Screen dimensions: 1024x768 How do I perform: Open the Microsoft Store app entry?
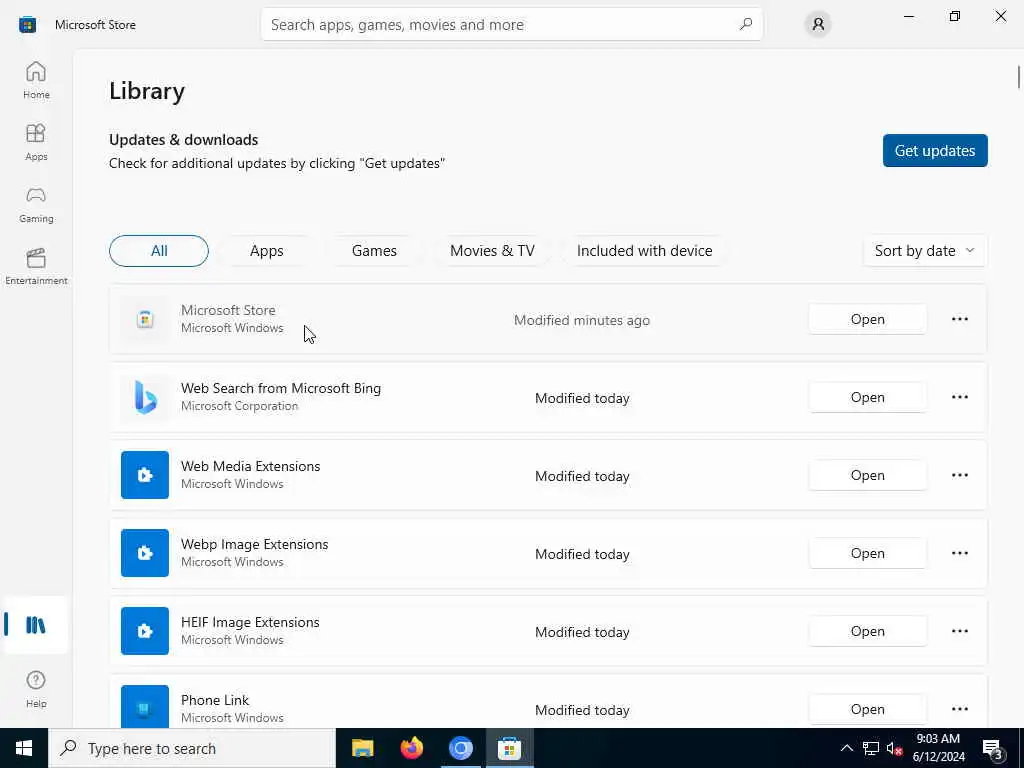pyautogui.click(x=867, y=319)
